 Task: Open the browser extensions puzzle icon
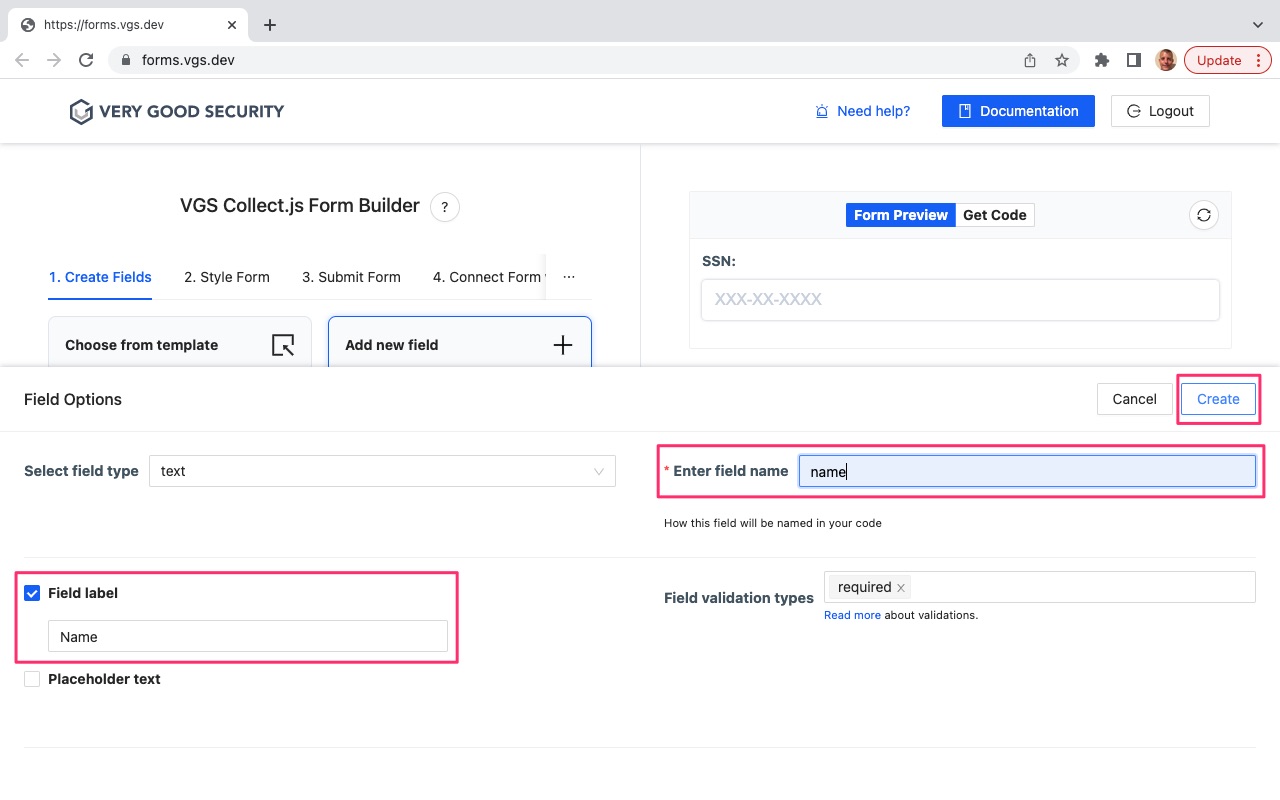click(x=1102, y=60)
